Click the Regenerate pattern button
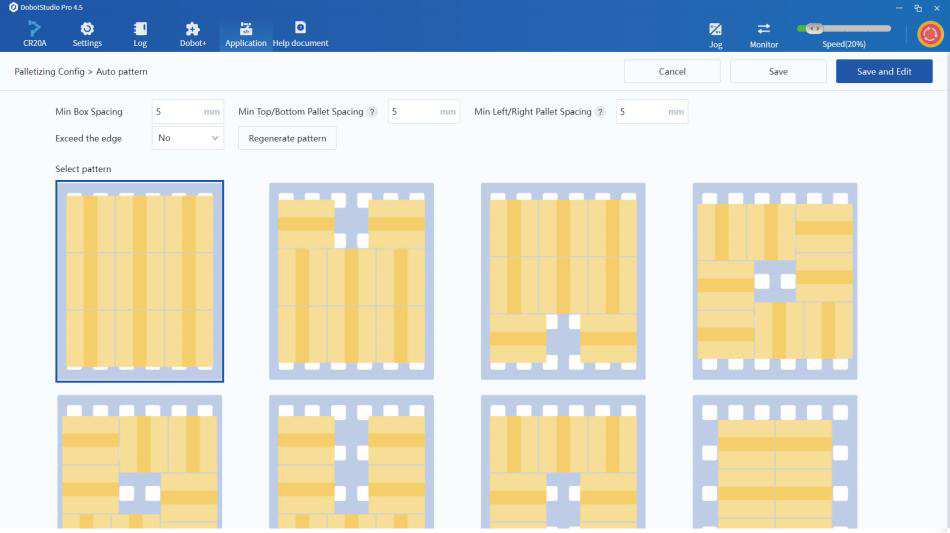The width and height of the screenshot is (950, 533). tap(287, 138)
